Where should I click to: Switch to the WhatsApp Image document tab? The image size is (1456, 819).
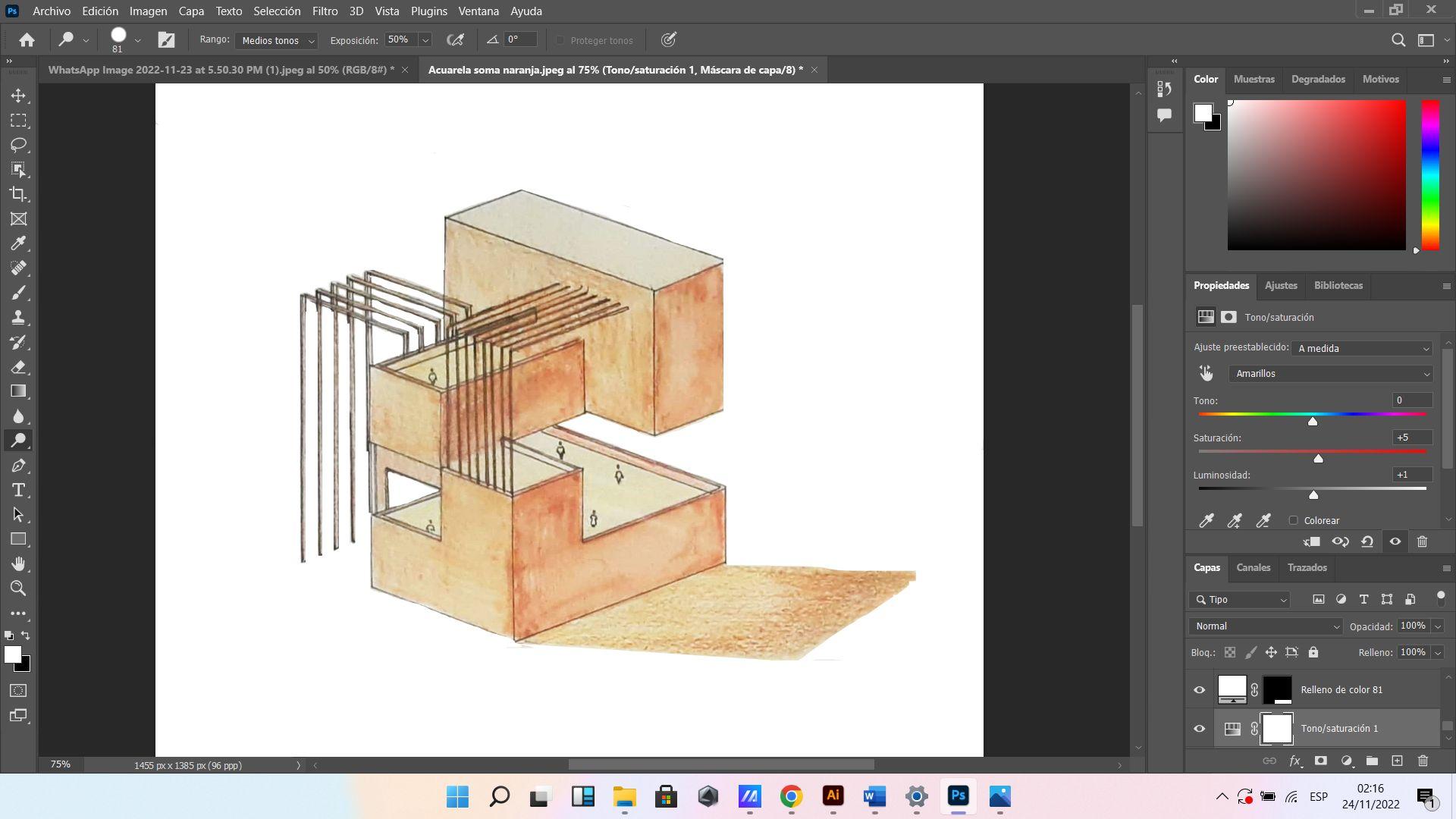coord(221,70)
